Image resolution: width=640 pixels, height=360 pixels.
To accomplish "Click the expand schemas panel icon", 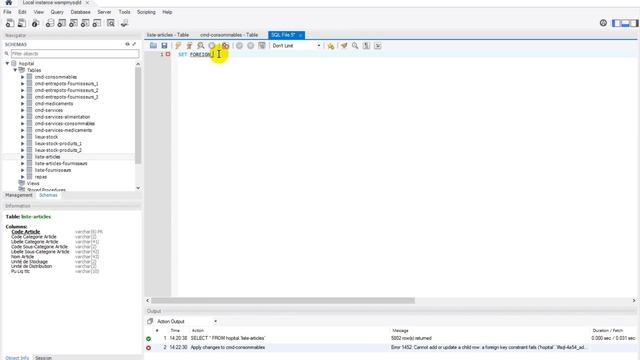I will tap(134, 44).
